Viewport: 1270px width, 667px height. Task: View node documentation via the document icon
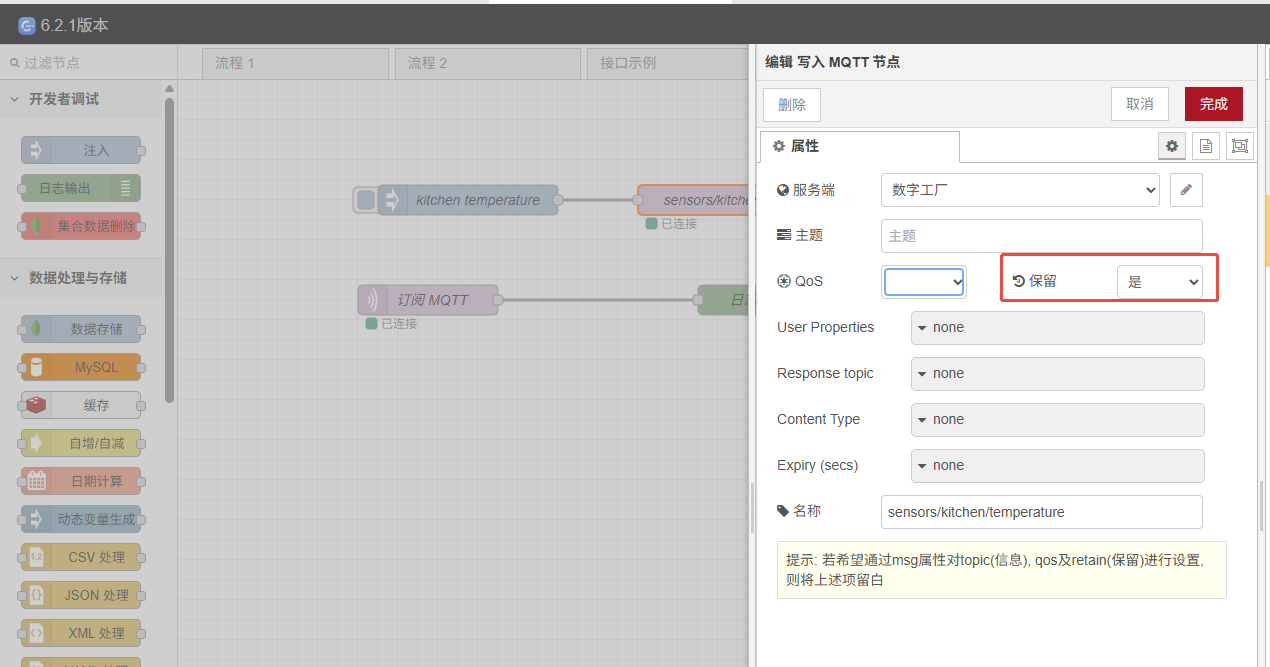(x=1205, y=145)
